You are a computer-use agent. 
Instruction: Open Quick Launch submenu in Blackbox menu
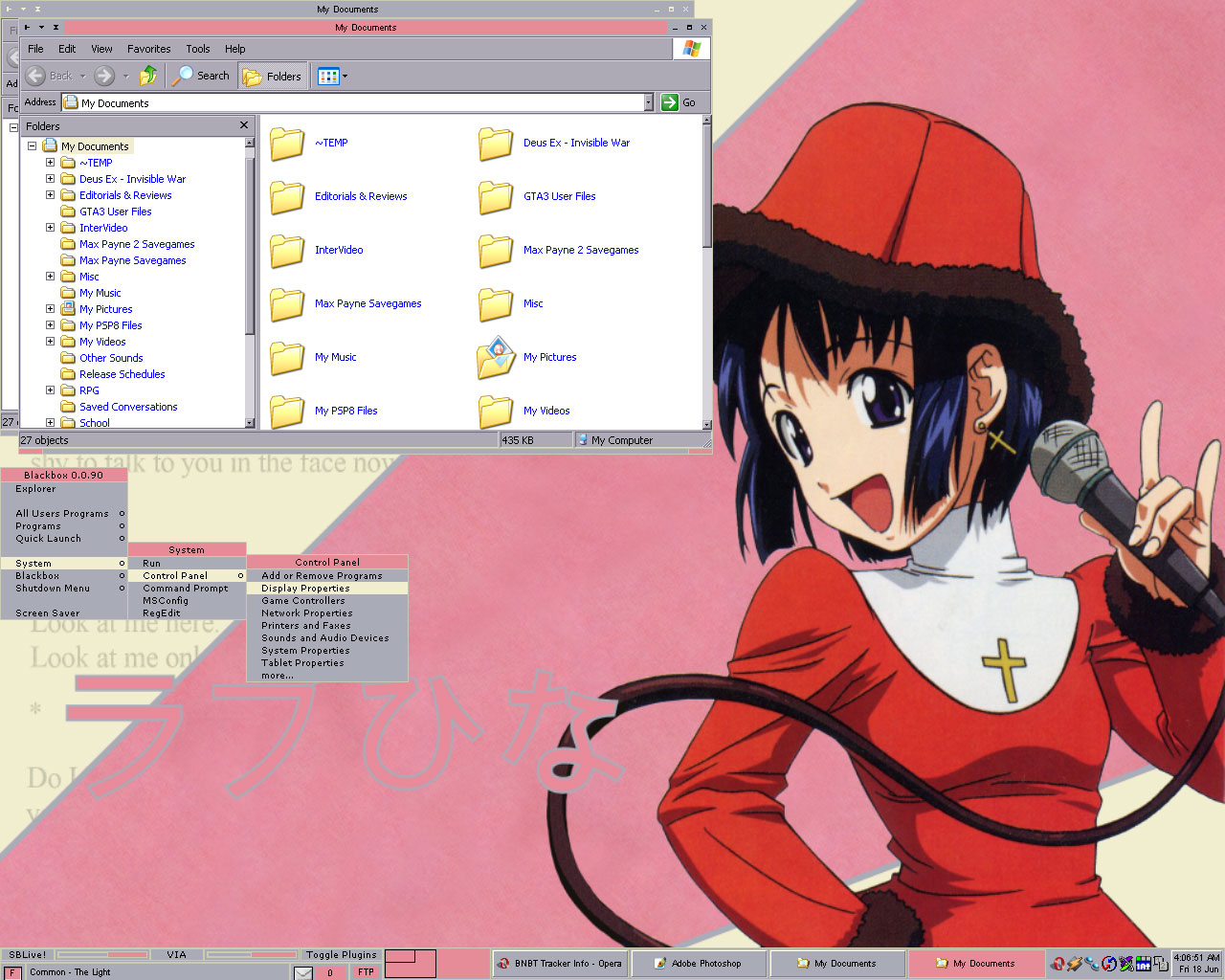[x=64, y=539]
